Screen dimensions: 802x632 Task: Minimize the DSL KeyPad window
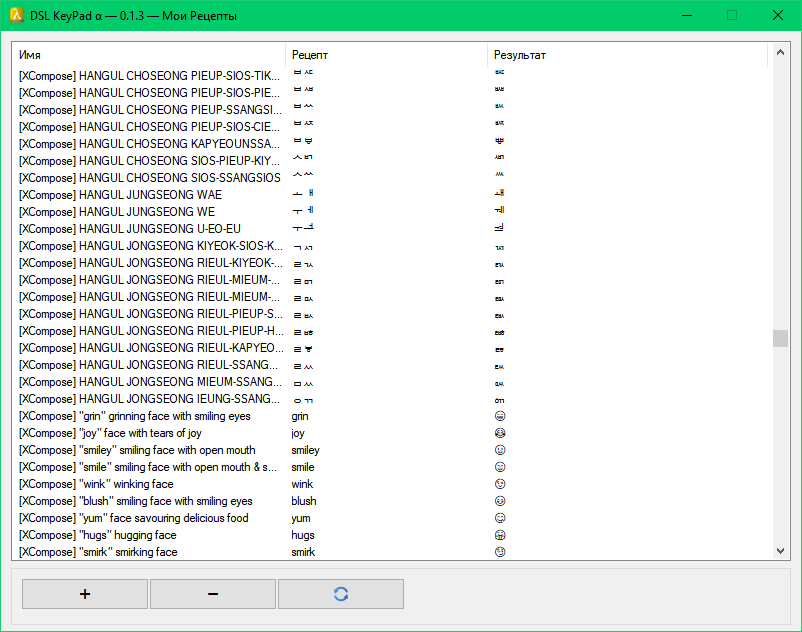coord(686,15)
